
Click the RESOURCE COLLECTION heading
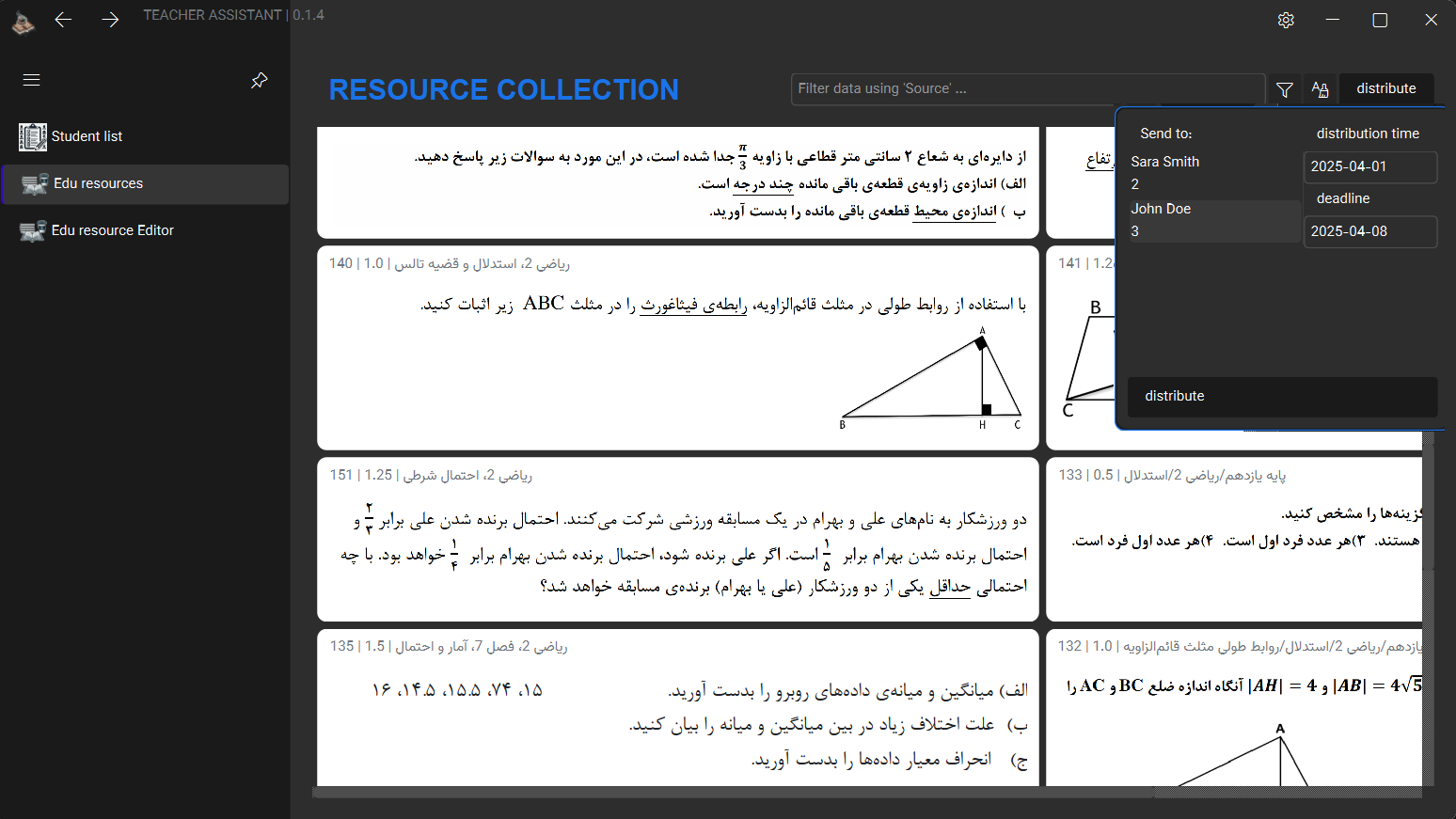[x=503, y=89]
